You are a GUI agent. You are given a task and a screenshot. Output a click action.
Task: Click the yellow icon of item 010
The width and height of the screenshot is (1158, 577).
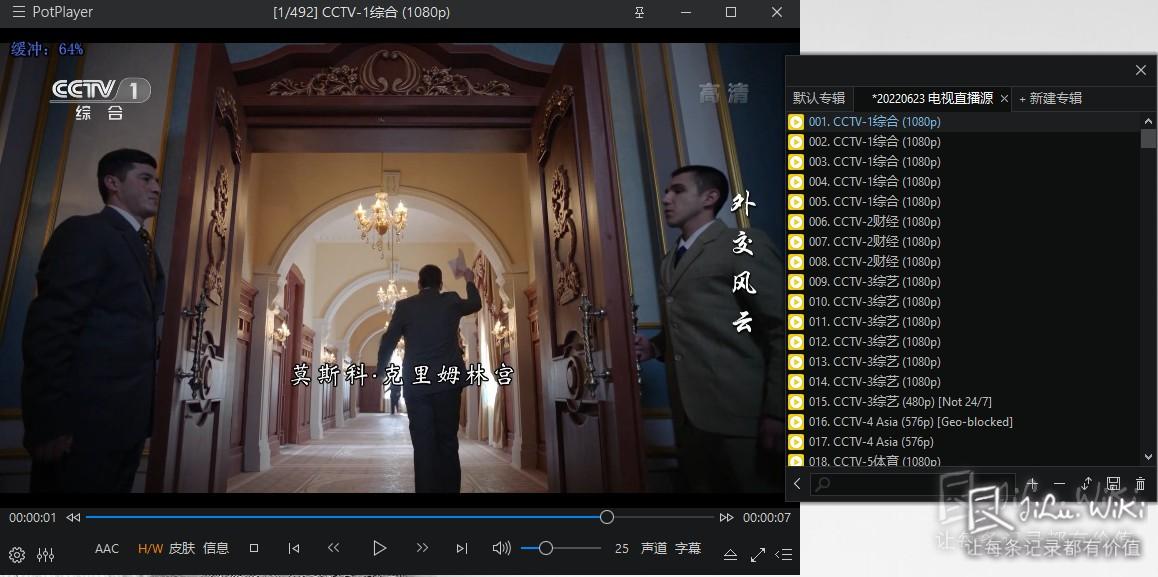coord(796,301)
